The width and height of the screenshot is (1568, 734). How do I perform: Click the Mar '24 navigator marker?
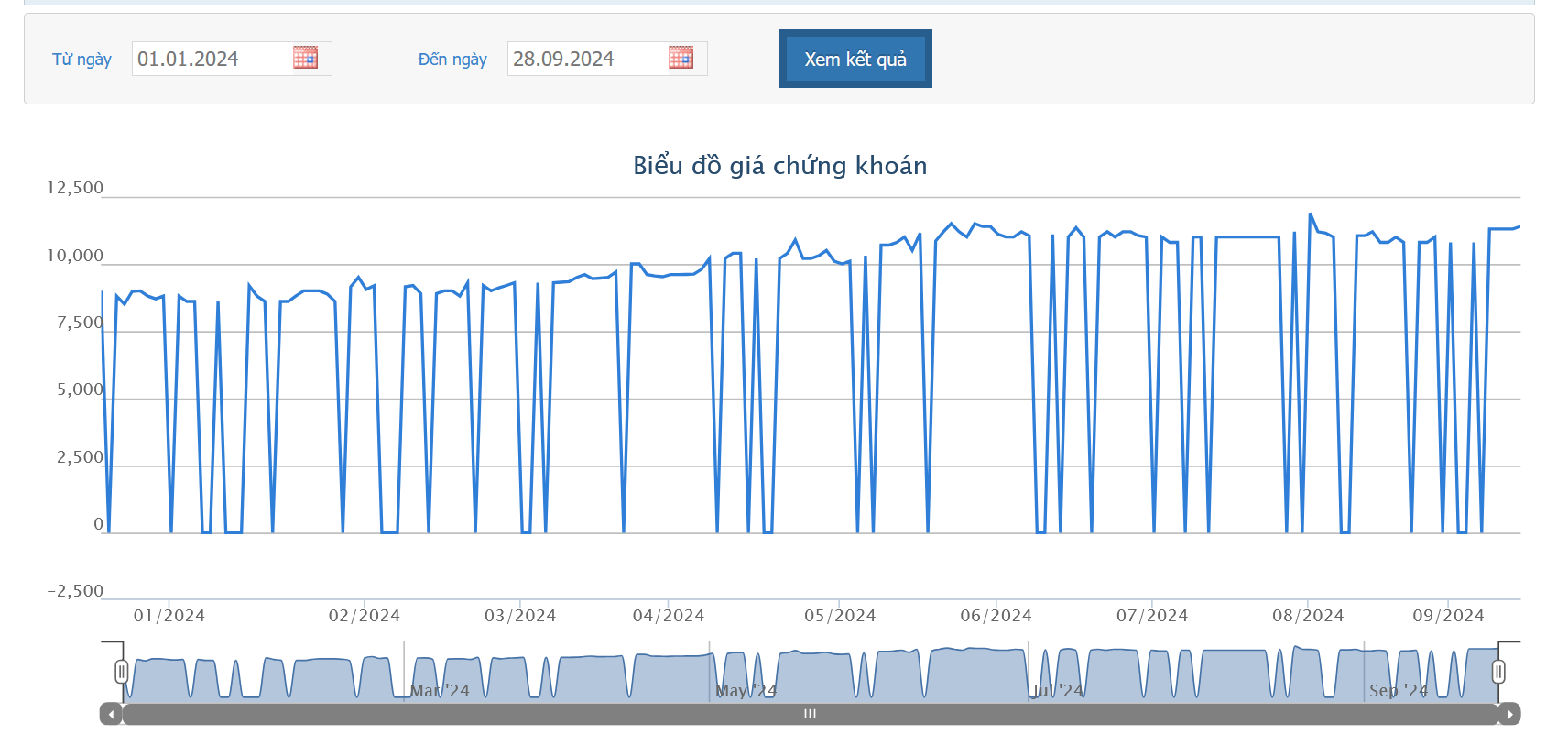pyautogui.click(x=440, y=691)
